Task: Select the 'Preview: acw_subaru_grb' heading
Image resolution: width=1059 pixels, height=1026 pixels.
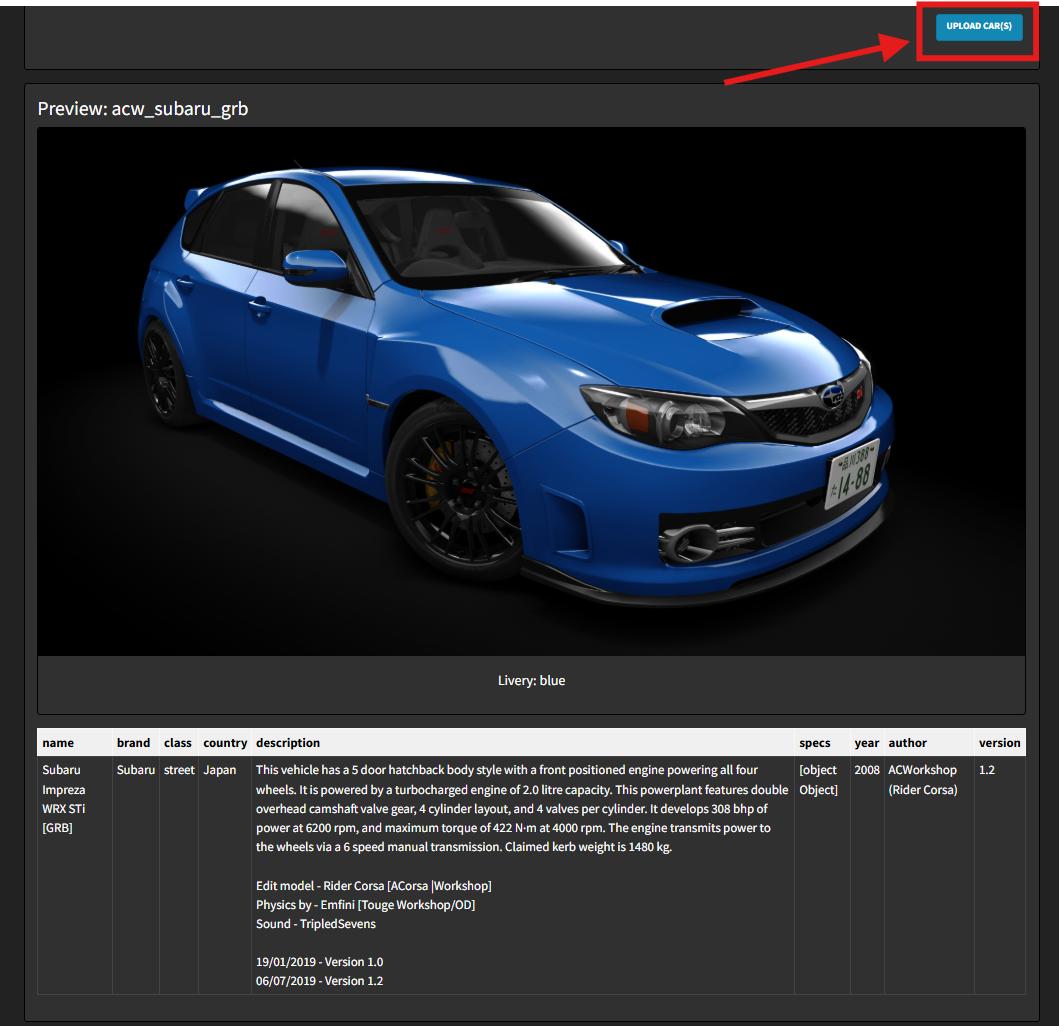Action: pos(143,109)
